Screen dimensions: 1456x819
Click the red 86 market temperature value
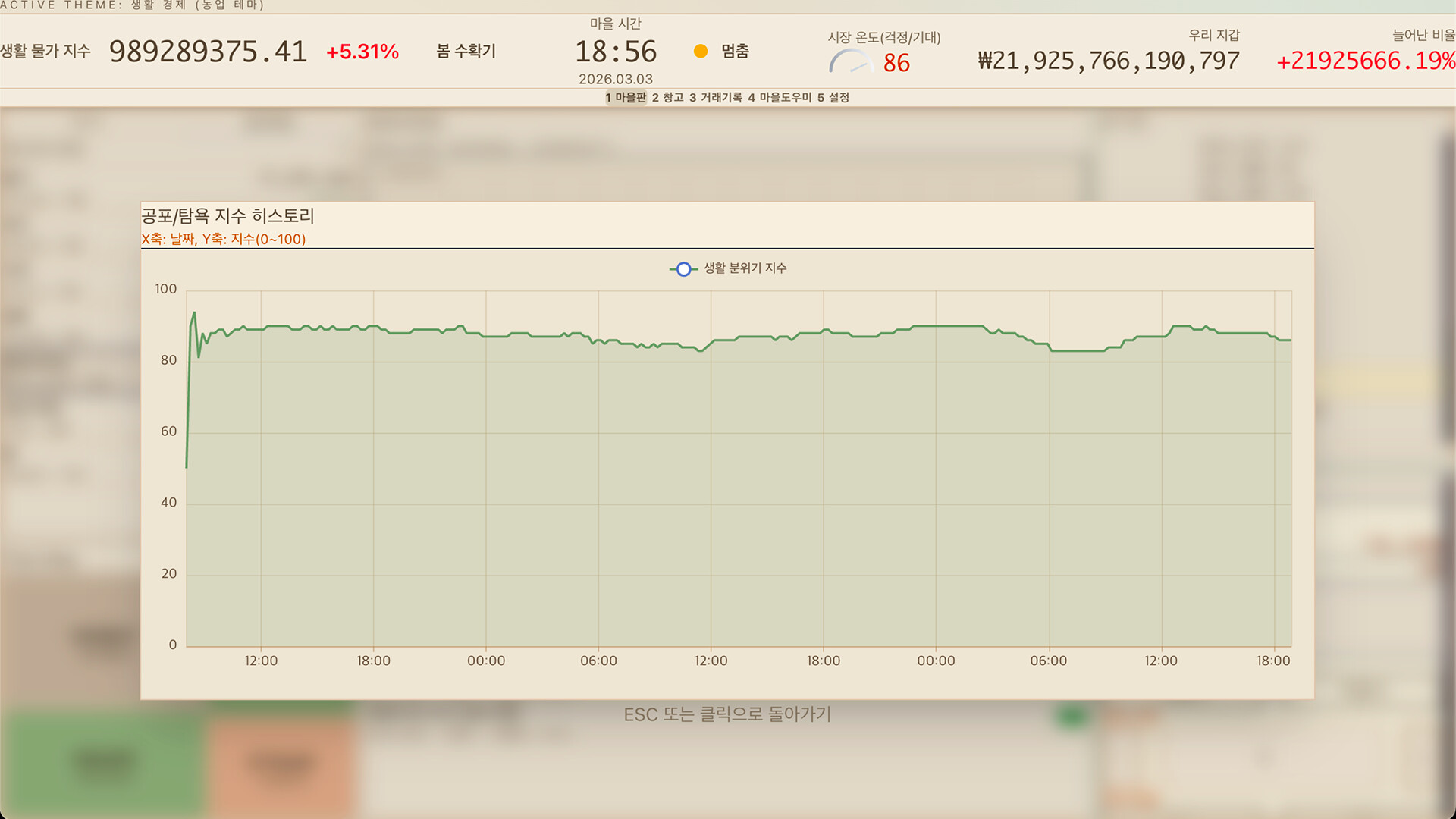[896, 63]
